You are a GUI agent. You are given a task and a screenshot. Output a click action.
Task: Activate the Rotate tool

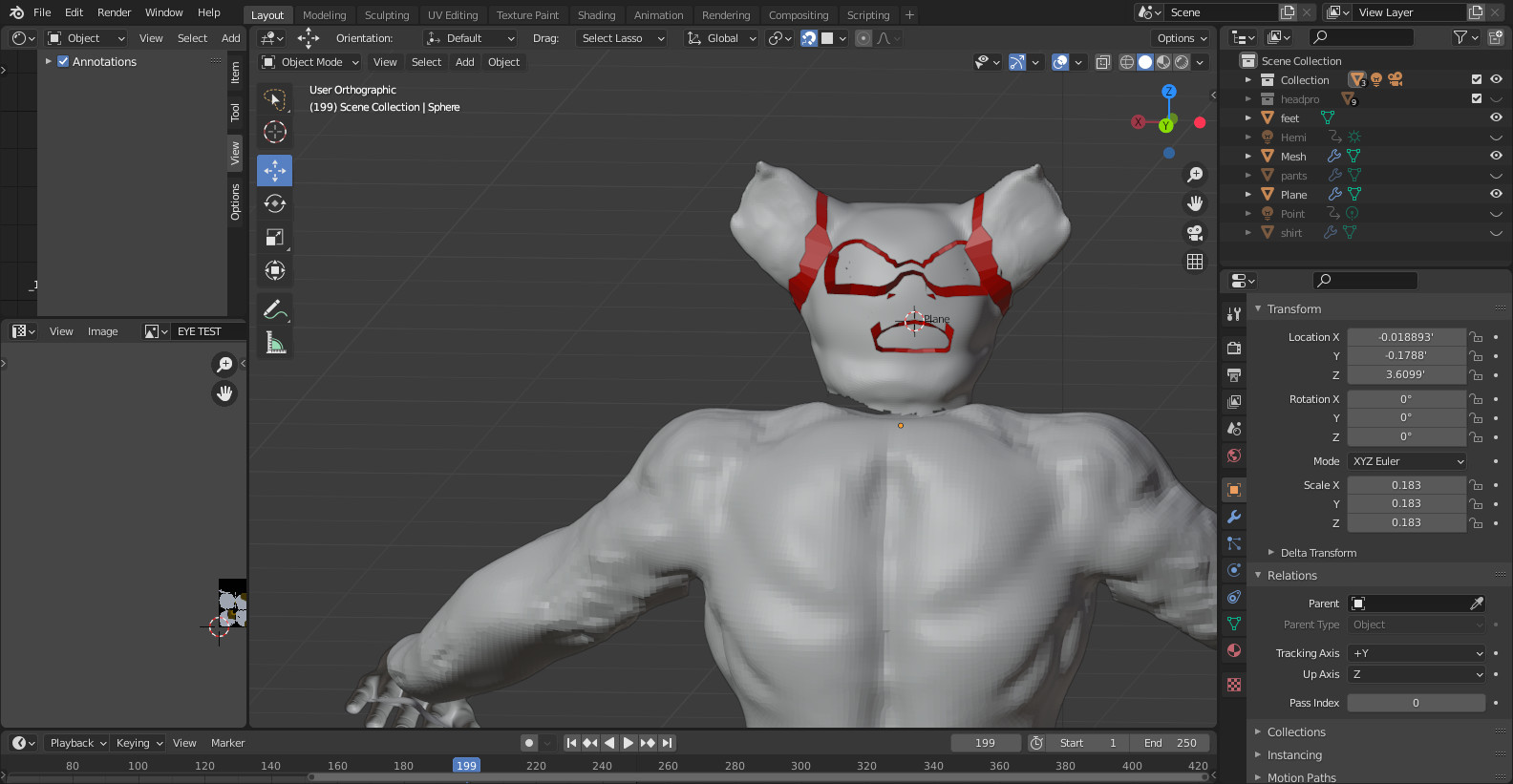pos(275,203)
